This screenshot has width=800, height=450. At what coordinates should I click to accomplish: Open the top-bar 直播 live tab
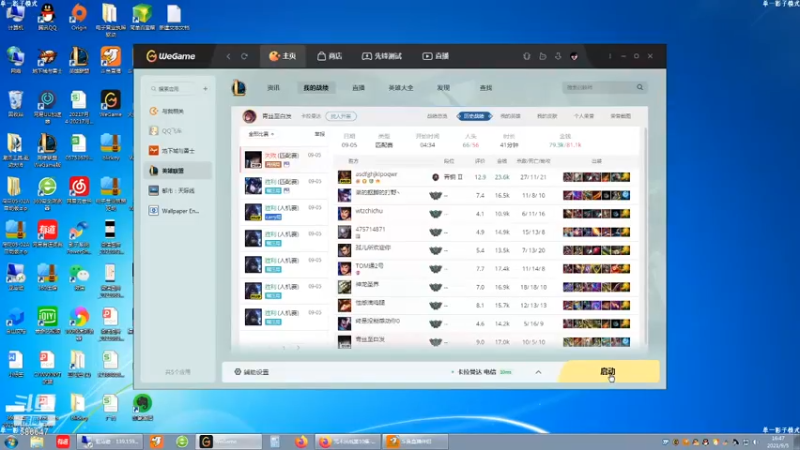(x=435, y=56)
